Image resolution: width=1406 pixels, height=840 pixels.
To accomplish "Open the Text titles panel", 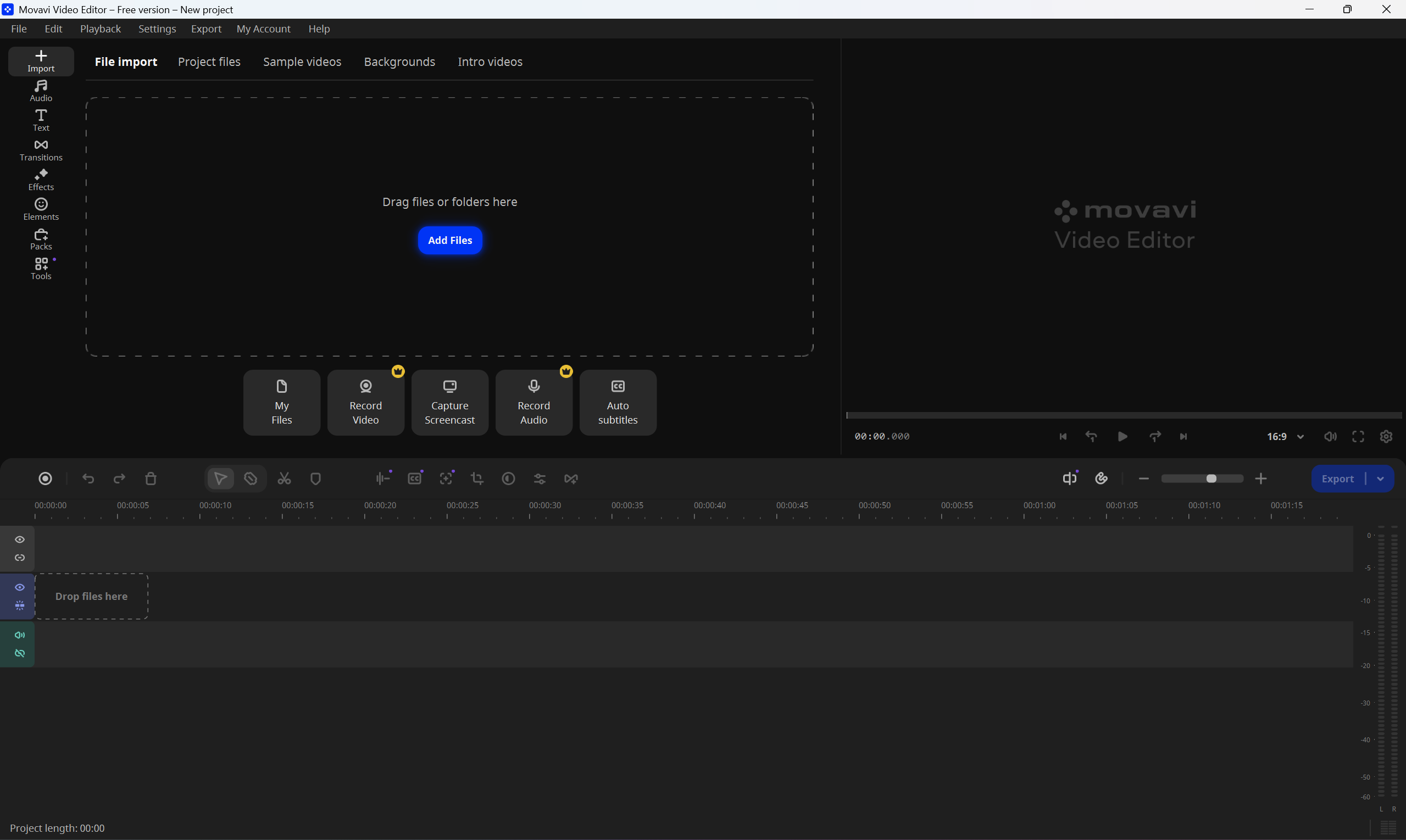I will point(41,120).
